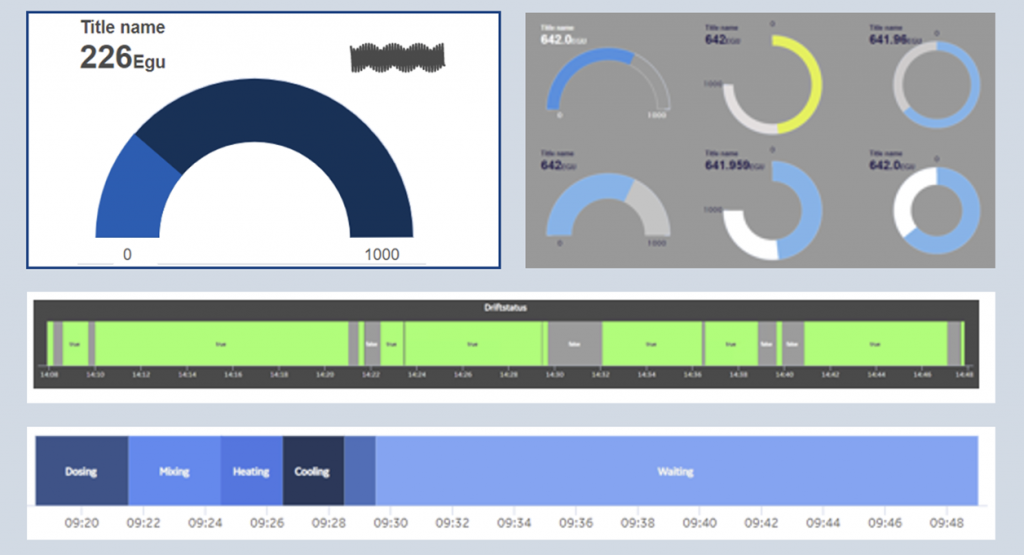Click the 09:30 tick label on the phase timeline
Screen dimensions: 1024x555
[390, 522]
